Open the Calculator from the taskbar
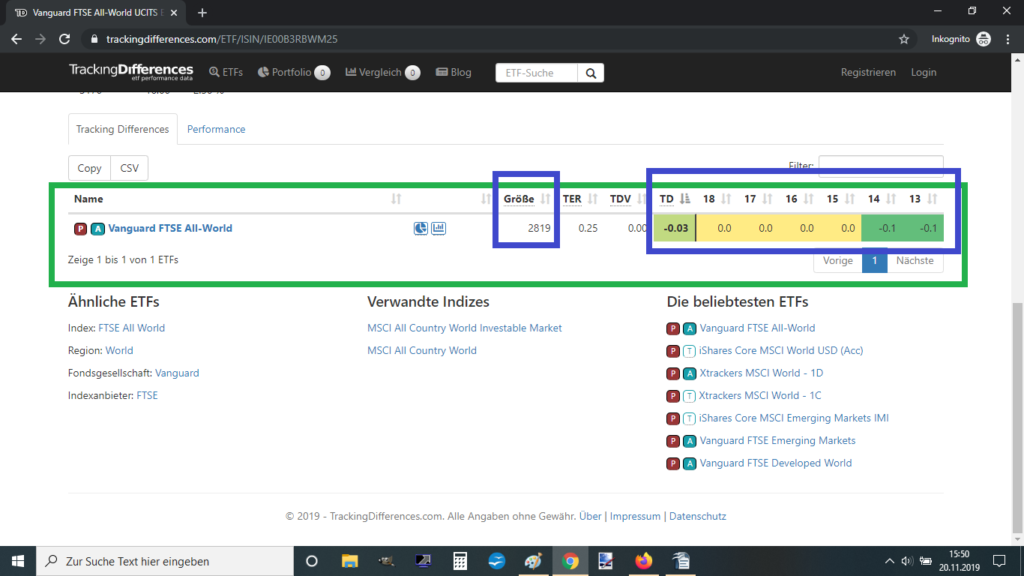 coord(460,561)
